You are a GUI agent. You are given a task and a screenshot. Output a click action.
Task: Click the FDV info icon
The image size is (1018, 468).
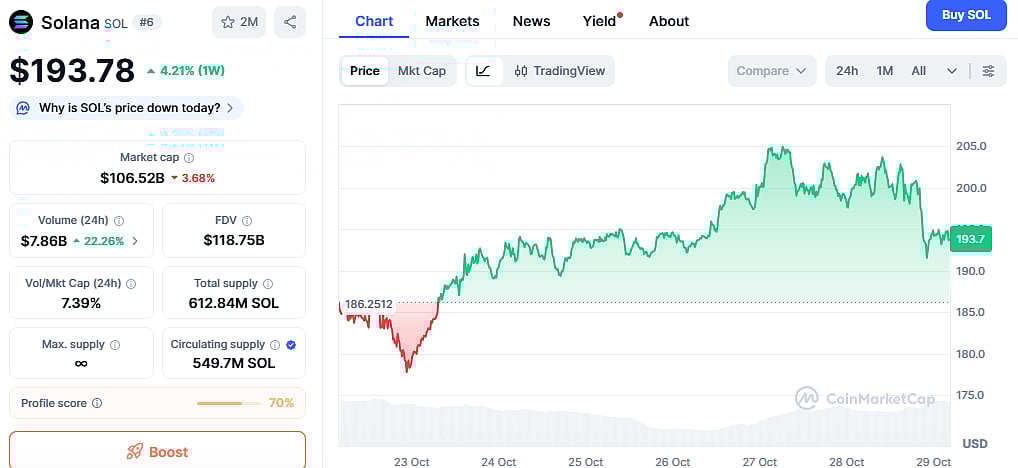(x=247, y=221)
